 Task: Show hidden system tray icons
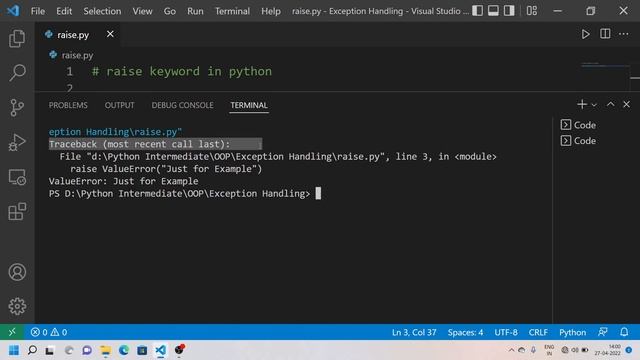511,350
